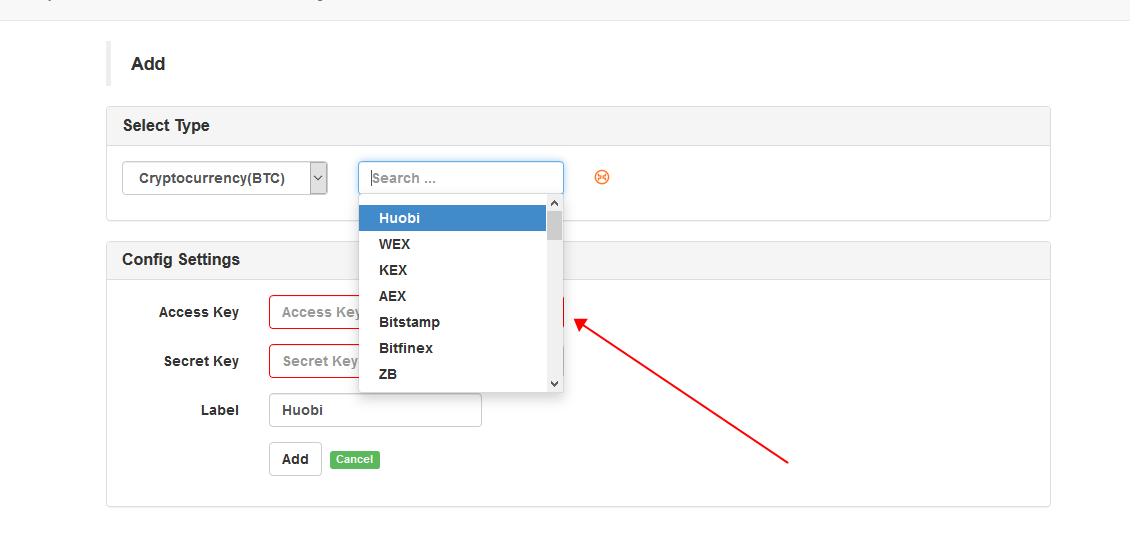The height and width of the screenshot is (559, 1130).
Task: Click the white Add button
Action: [295, 459]
